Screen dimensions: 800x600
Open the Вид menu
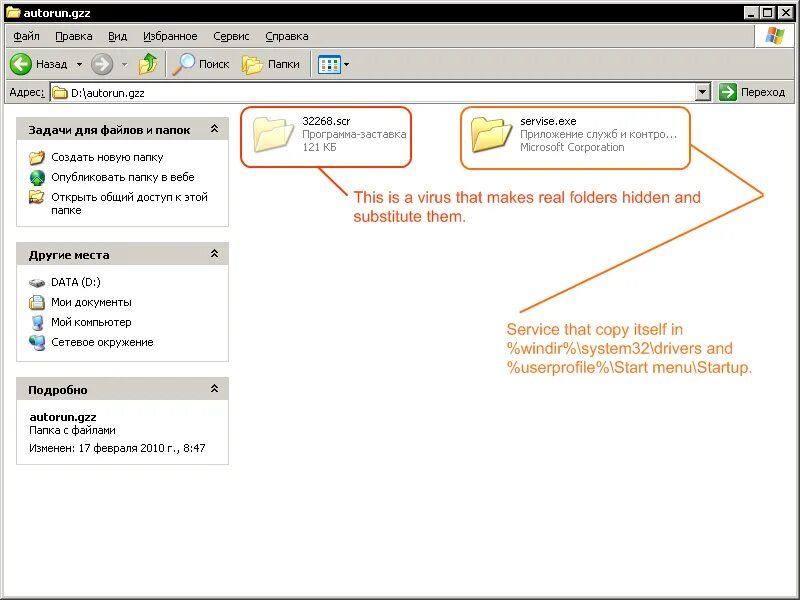tap(117, 36)
